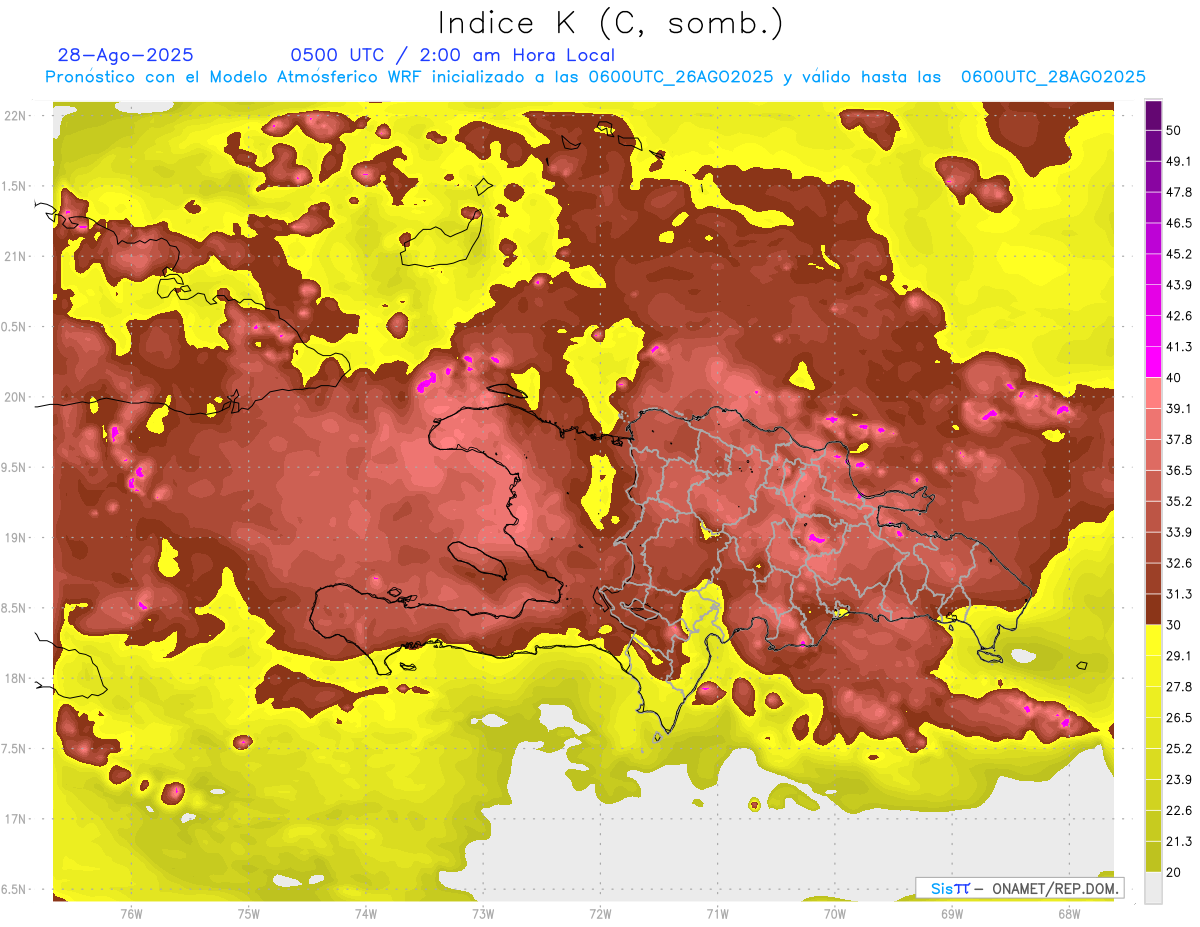Click the '76W' longitude axis label

pyautogui.click(x=131, y=914)
